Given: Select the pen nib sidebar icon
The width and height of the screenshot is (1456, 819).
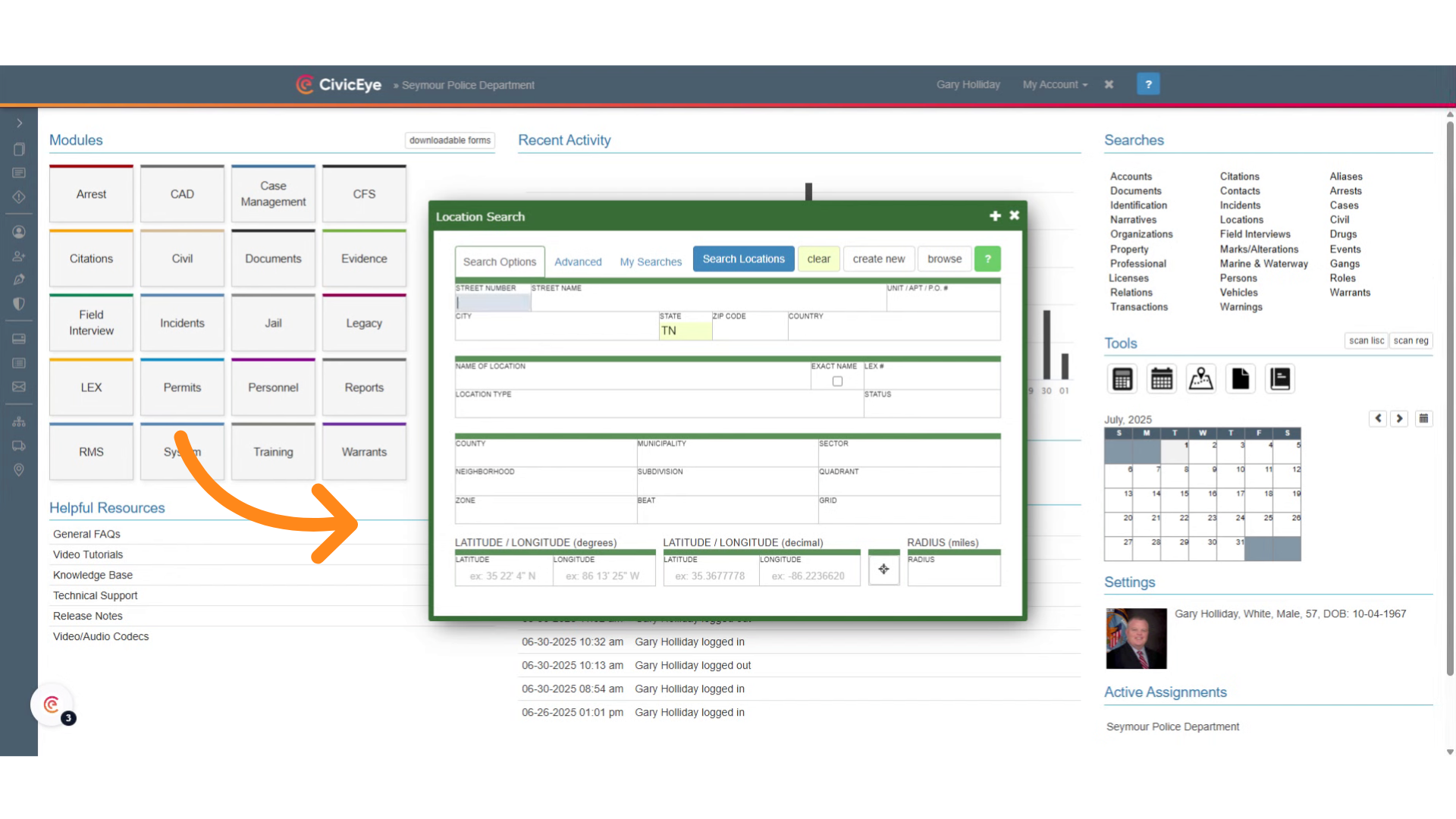Looking at the screenshot, I should click(x=19, y=280).
